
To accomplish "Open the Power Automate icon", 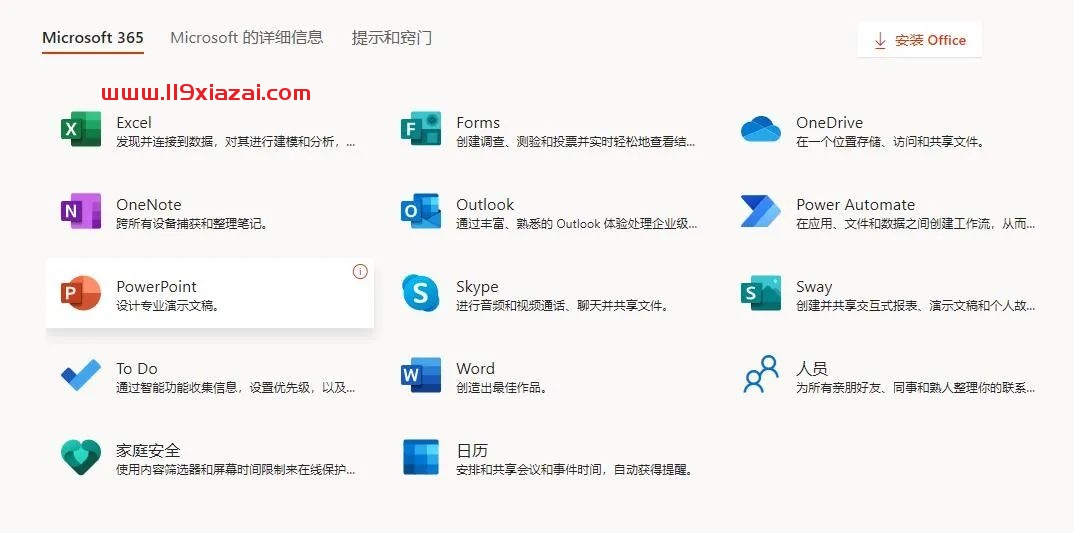I will tap(760, 211).
